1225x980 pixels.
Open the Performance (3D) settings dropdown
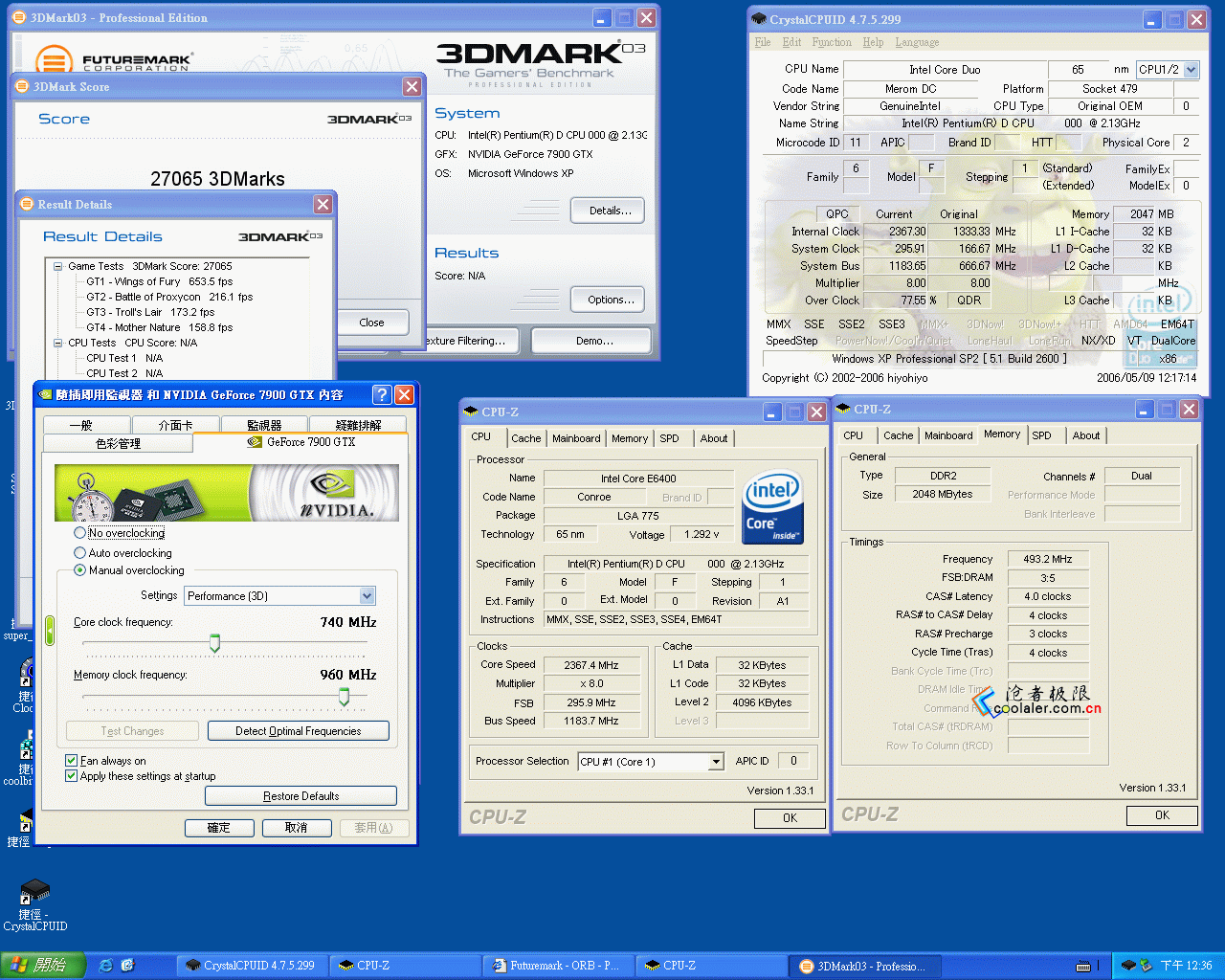[x=367, y=596]
